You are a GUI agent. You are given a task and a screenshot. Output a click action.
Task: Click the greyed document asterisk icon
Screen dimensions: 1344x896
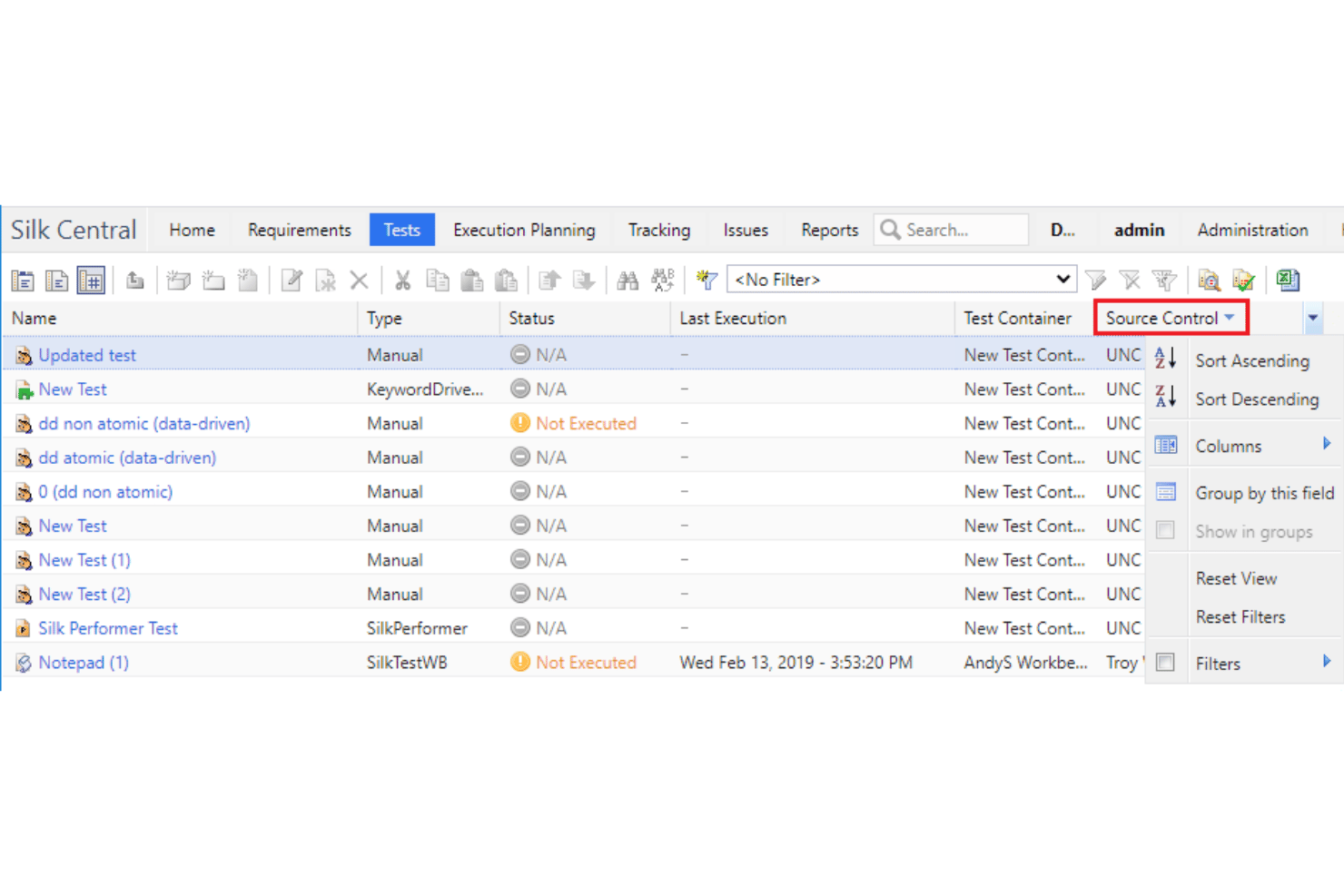(x=325, y=281)
